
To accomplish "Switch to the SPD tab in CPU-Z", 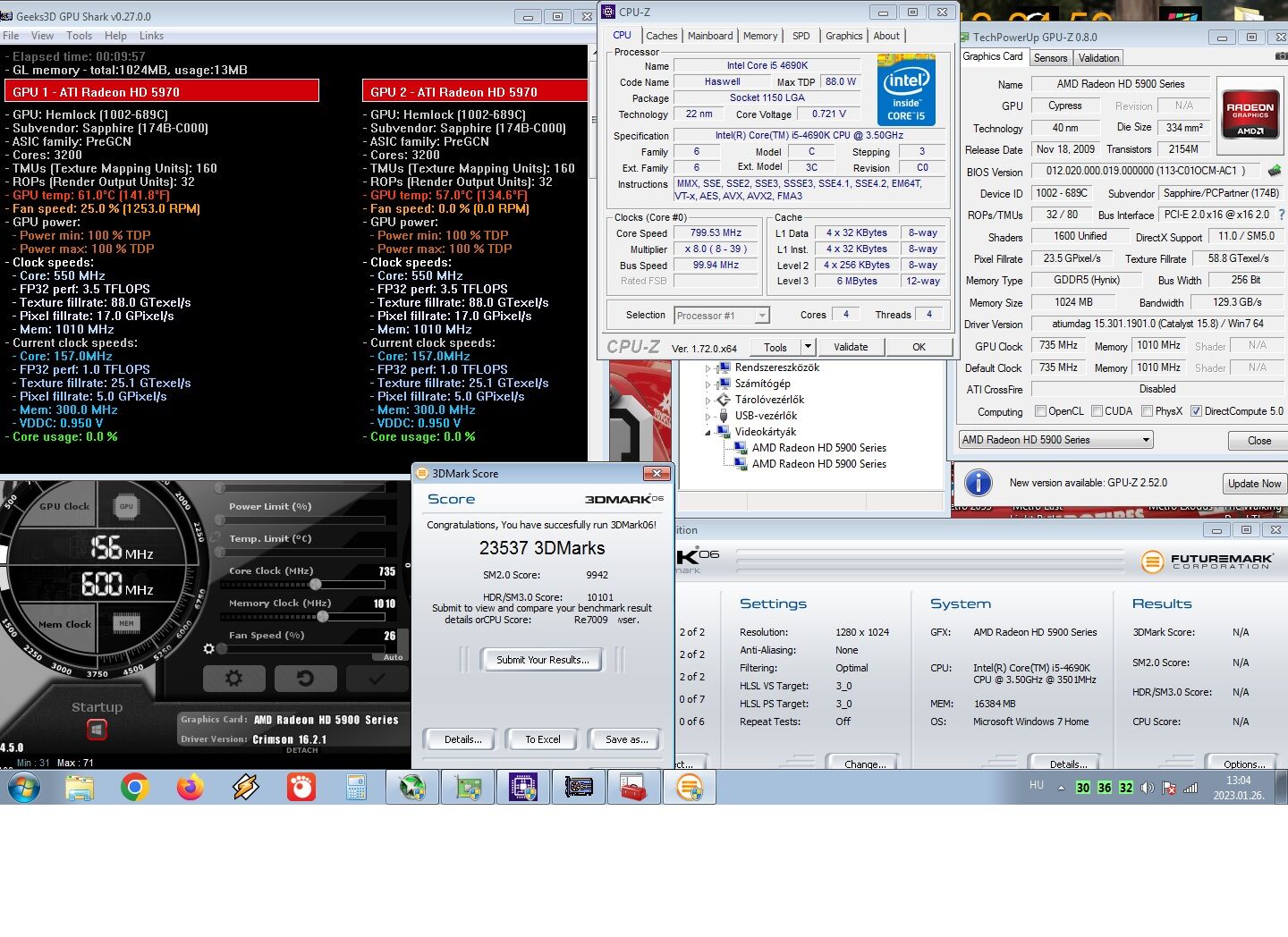I will pyautogui.click(x=801, y=36).
